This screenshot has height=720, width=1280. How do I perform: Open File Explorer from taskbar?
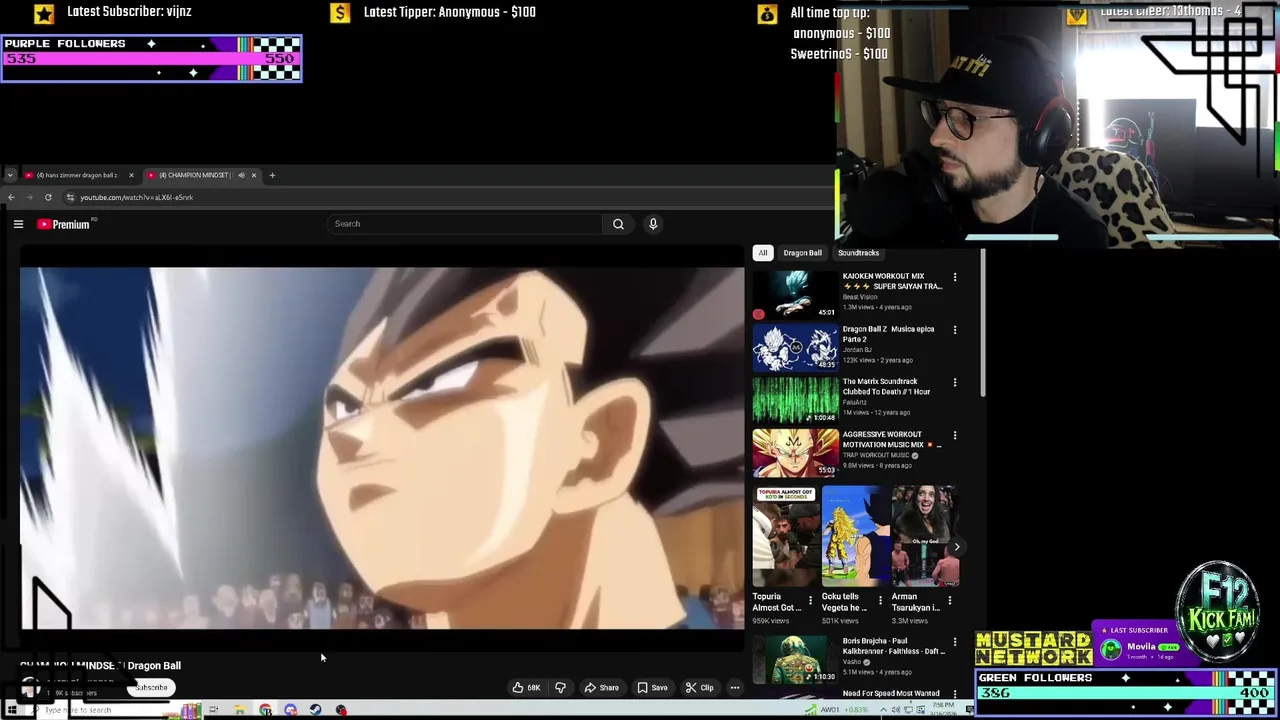[239, 710]
